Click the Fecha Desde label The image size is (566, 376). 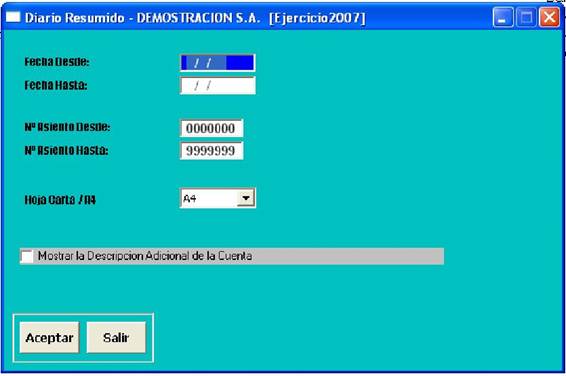pyautogui.click(x=57, y=62)
